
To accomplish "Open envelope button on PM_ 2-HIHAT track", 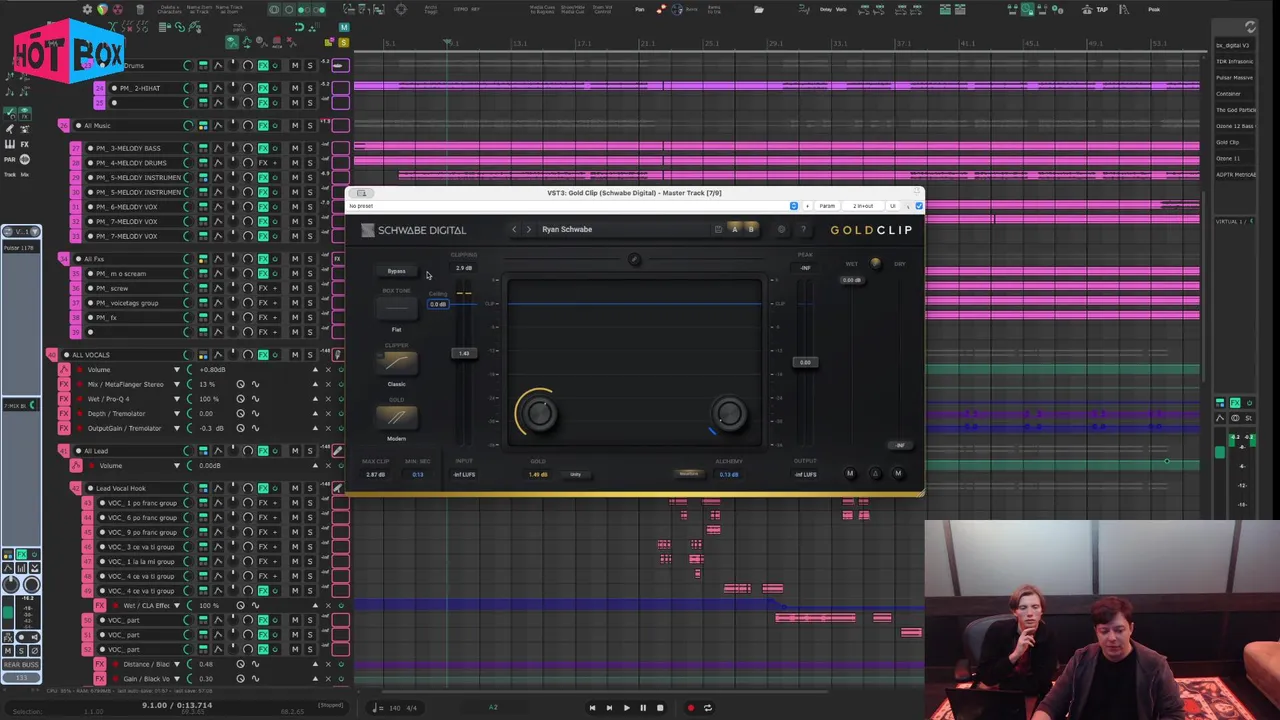I will pos(218,88).
